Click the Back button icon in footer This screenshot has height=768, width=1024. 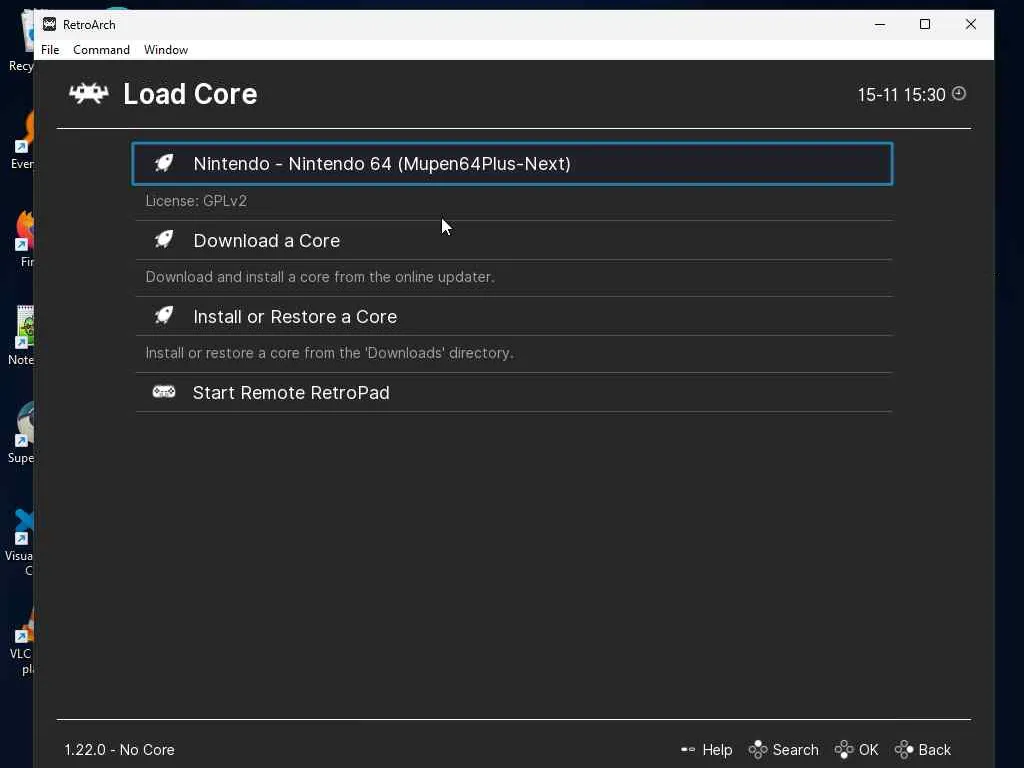point(904,749)
